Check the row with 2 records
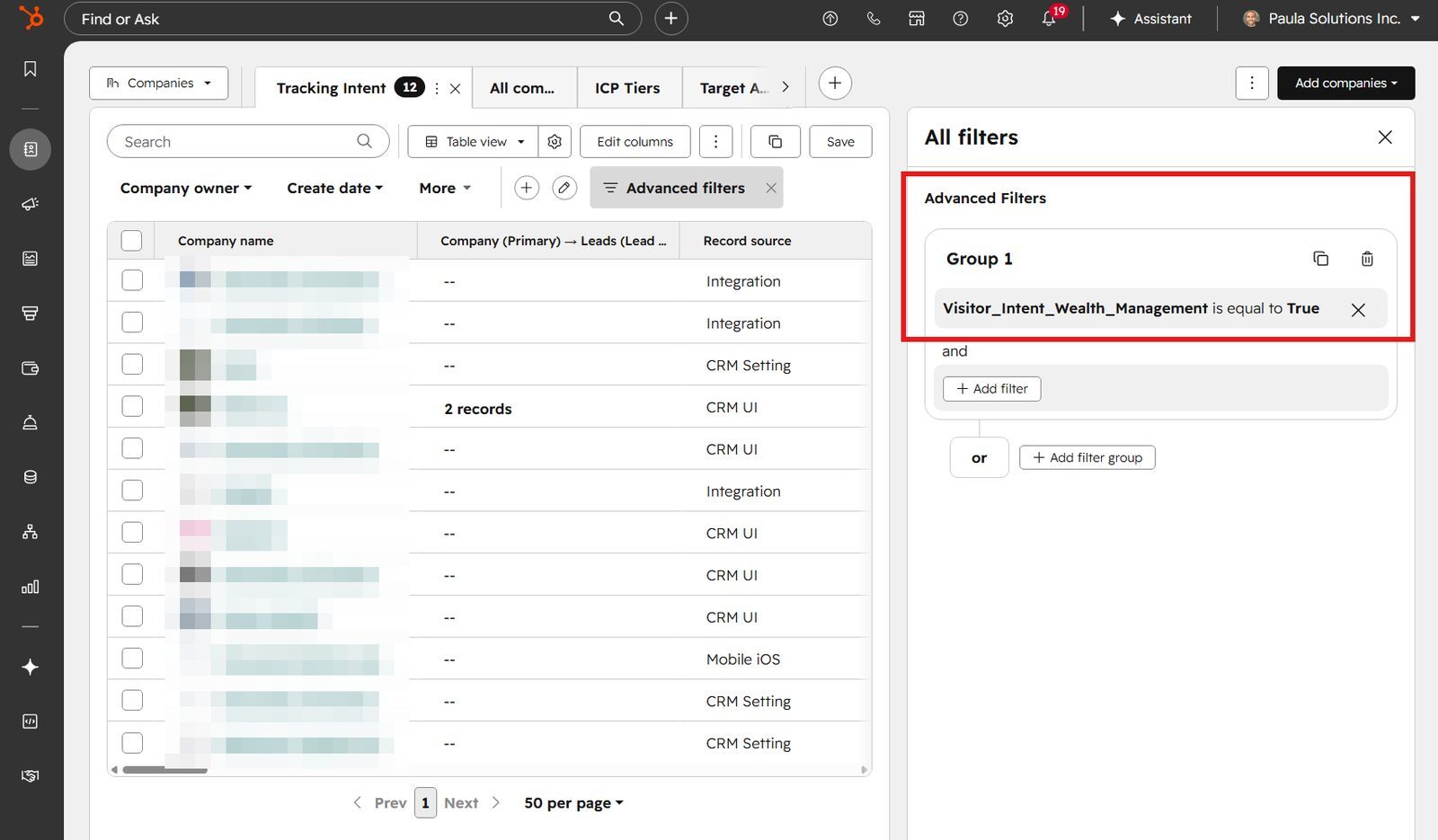1438x840 pixels. 132,406
